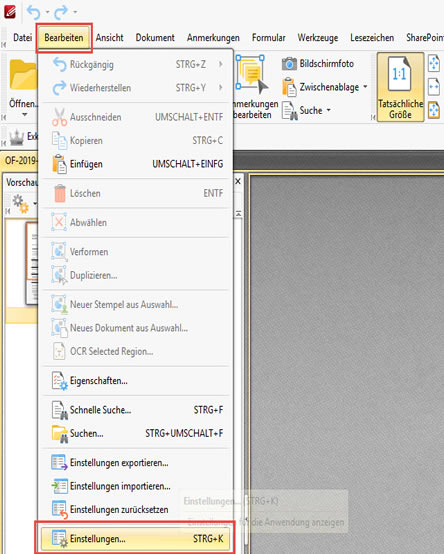Click the Zwischenablage clipboard icon
444x554 pixels.
coord(289,87)
